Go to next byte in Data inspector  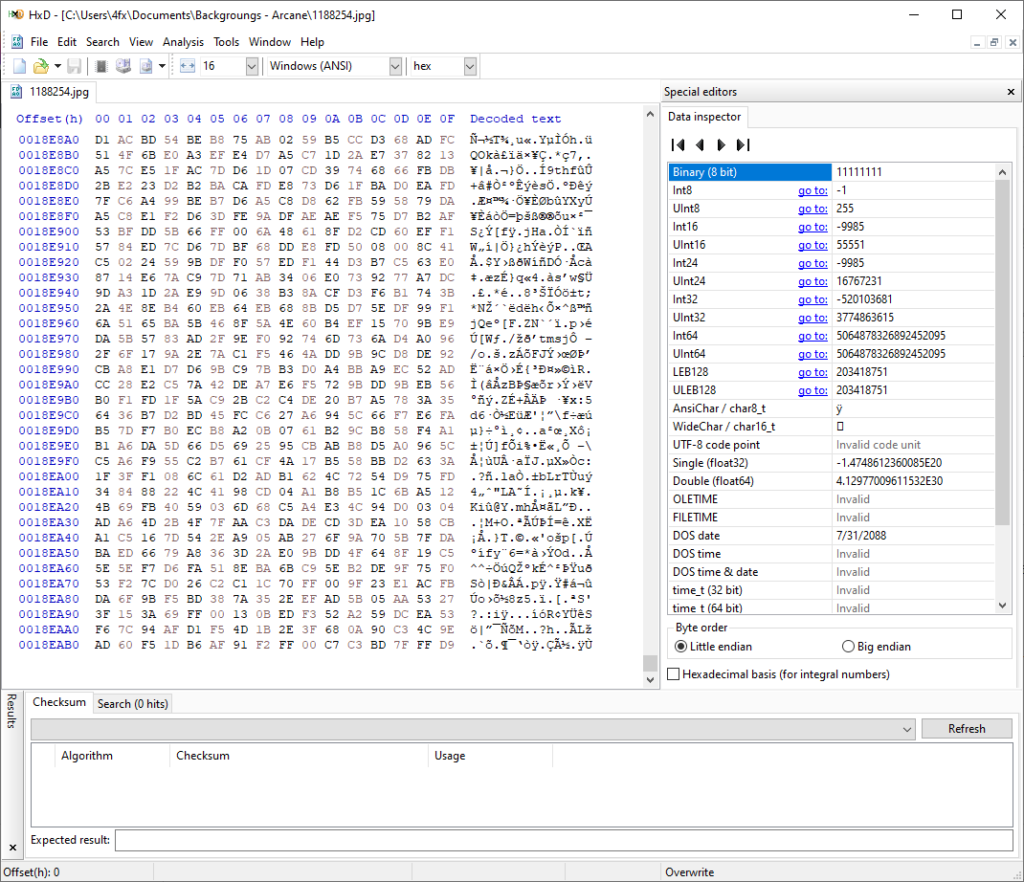721,145
